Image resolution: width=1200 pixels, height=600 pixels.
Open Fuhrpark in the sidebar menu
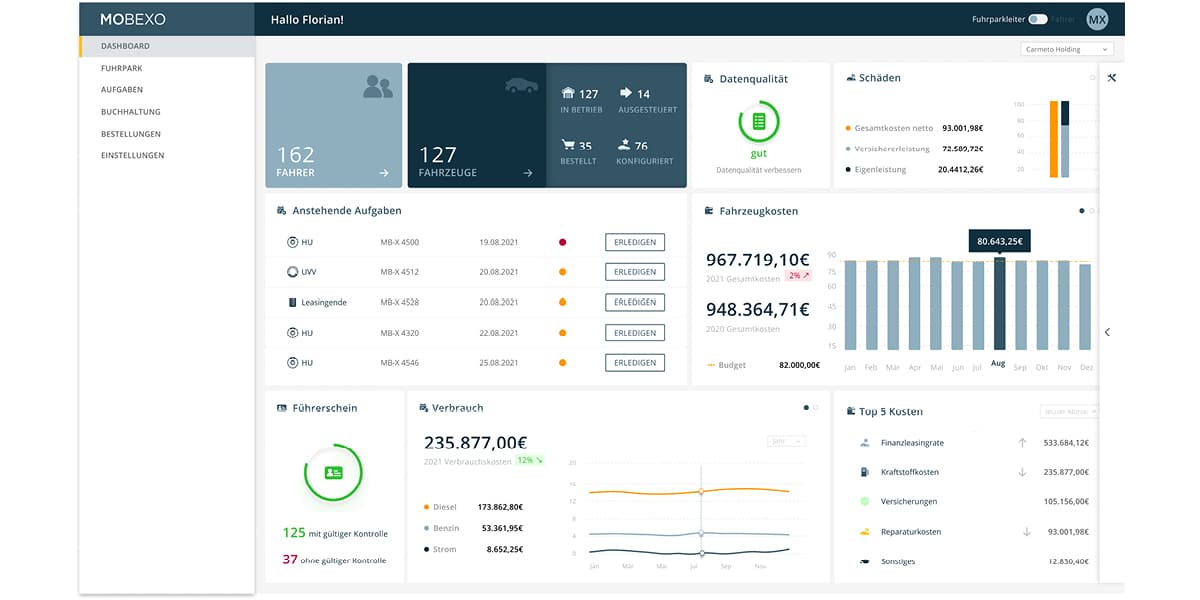[123, 68]
